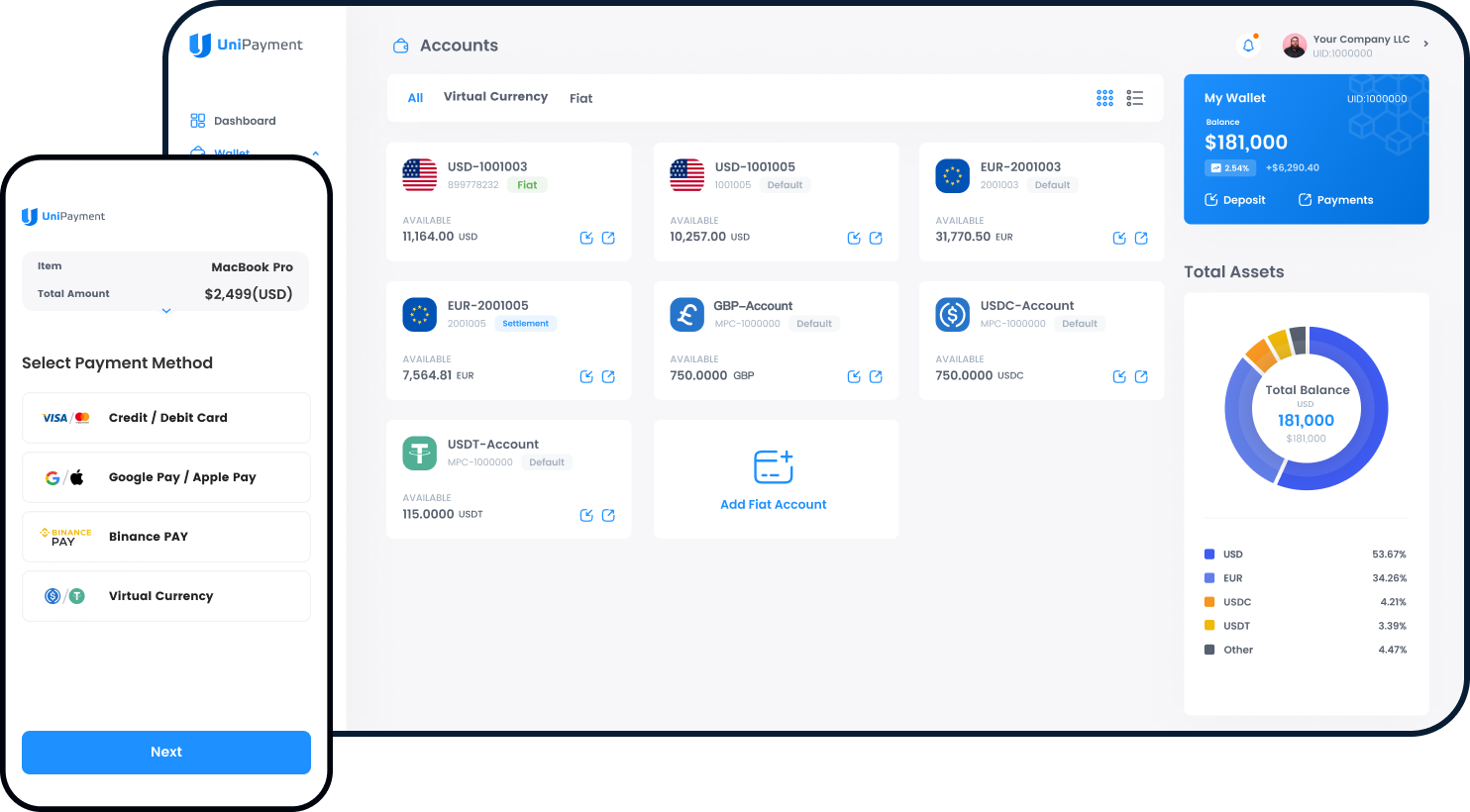The image size is (1470, 812).
Task: Click the transfer-out icon on EUR-2001003 account
Action: 1141,238
